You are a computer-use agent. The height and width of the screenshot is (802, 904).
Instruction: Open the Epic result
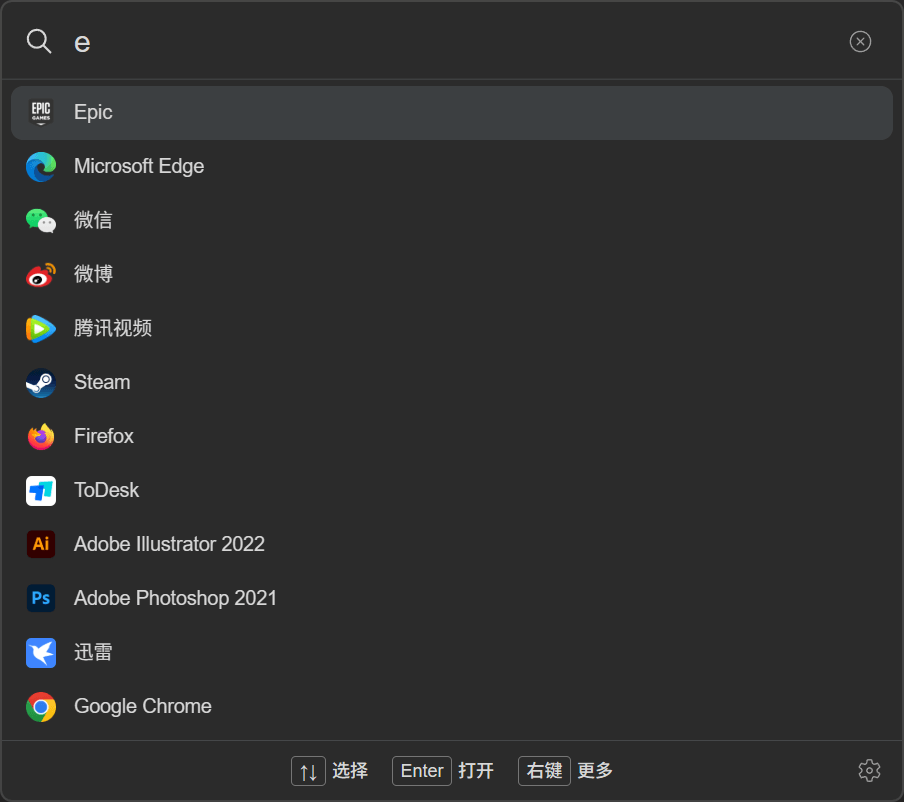coord(452,112)
